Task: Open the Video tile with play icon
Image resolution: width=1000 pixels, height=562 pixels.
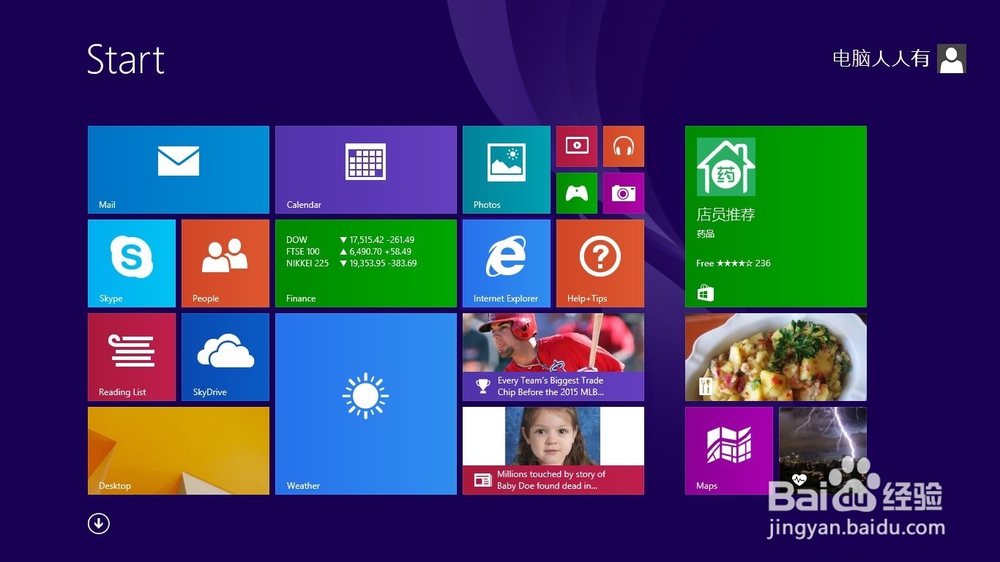Action: click(577, 146)
